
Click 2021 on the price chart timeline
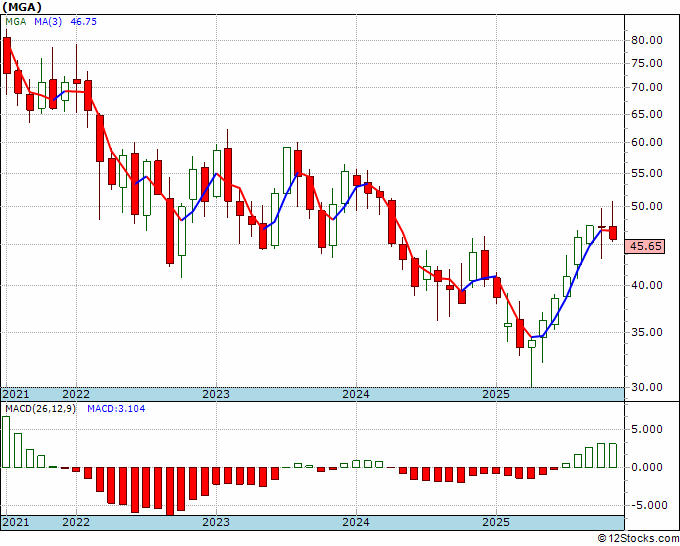(16, 394)
